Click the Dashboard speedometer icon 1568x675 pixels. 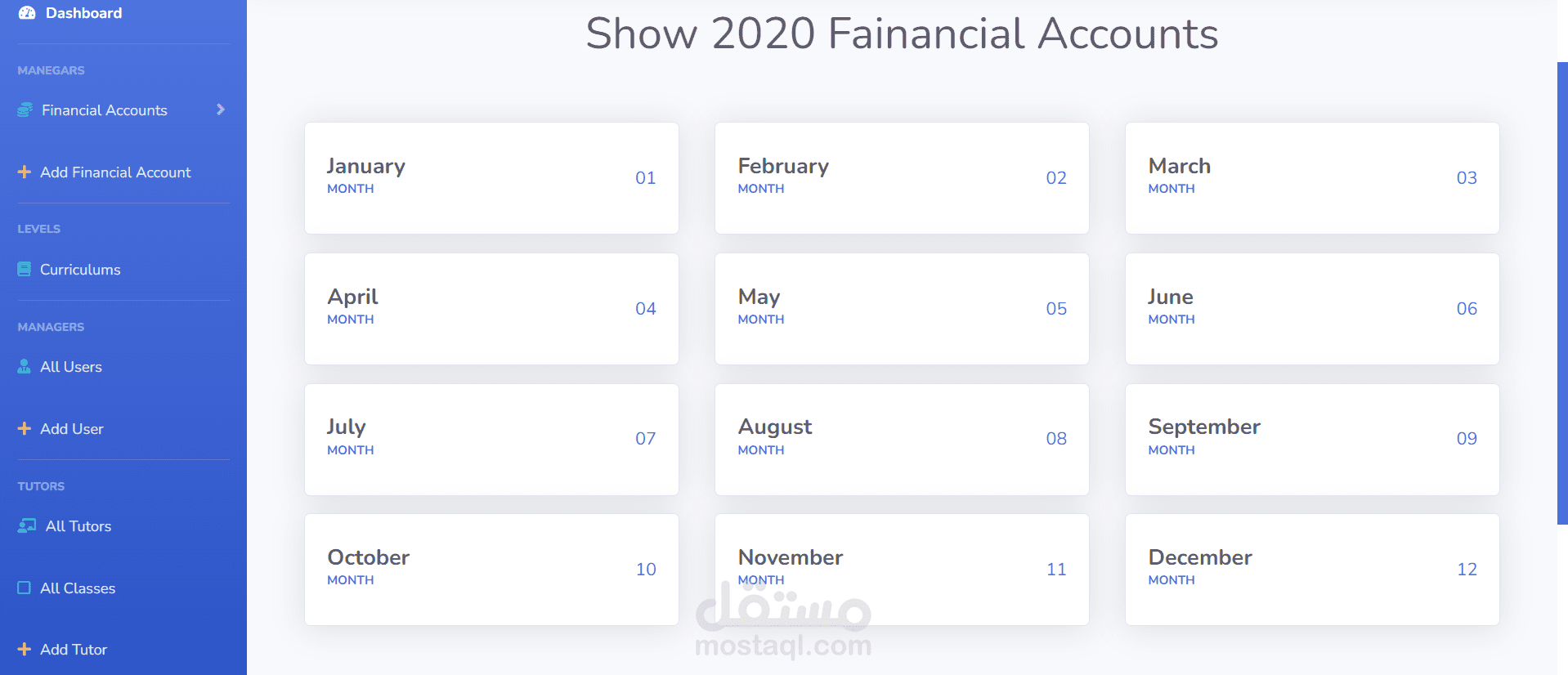click(27, 13)
